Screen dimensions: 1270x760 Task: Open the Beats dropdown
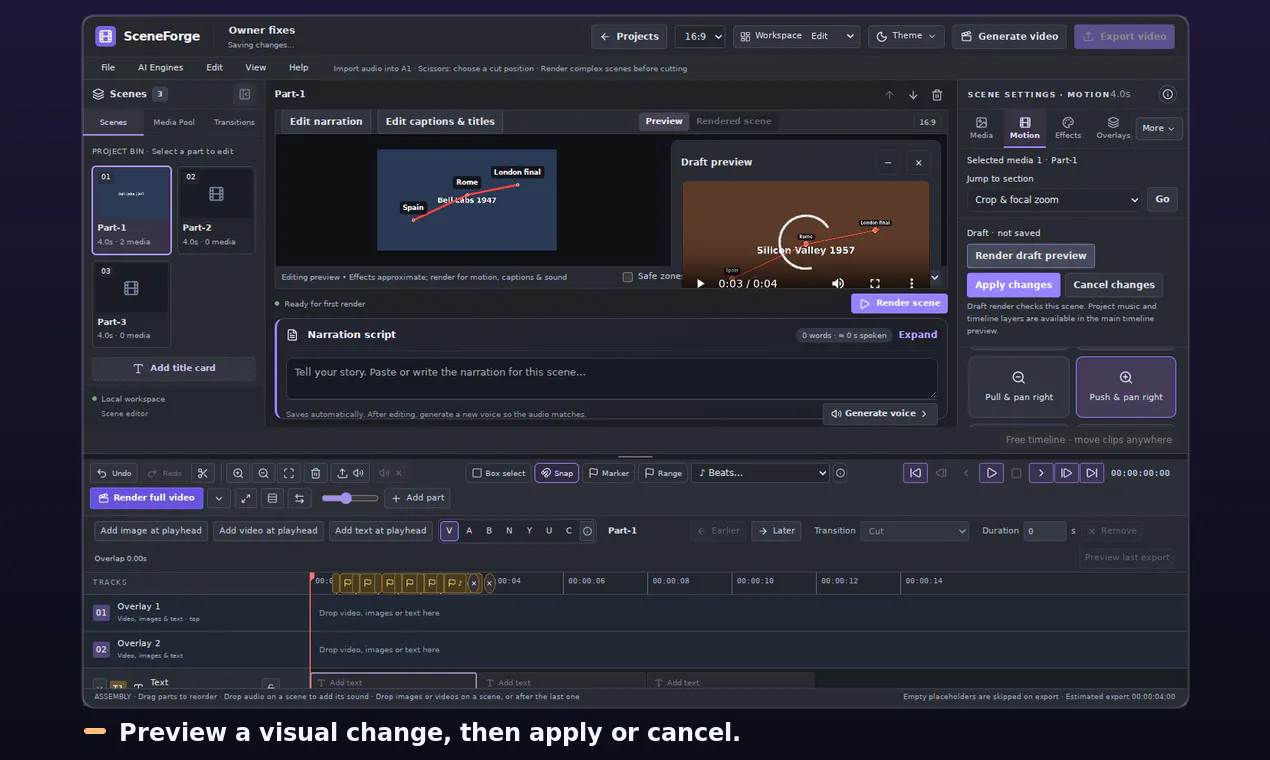click(761, 473)
